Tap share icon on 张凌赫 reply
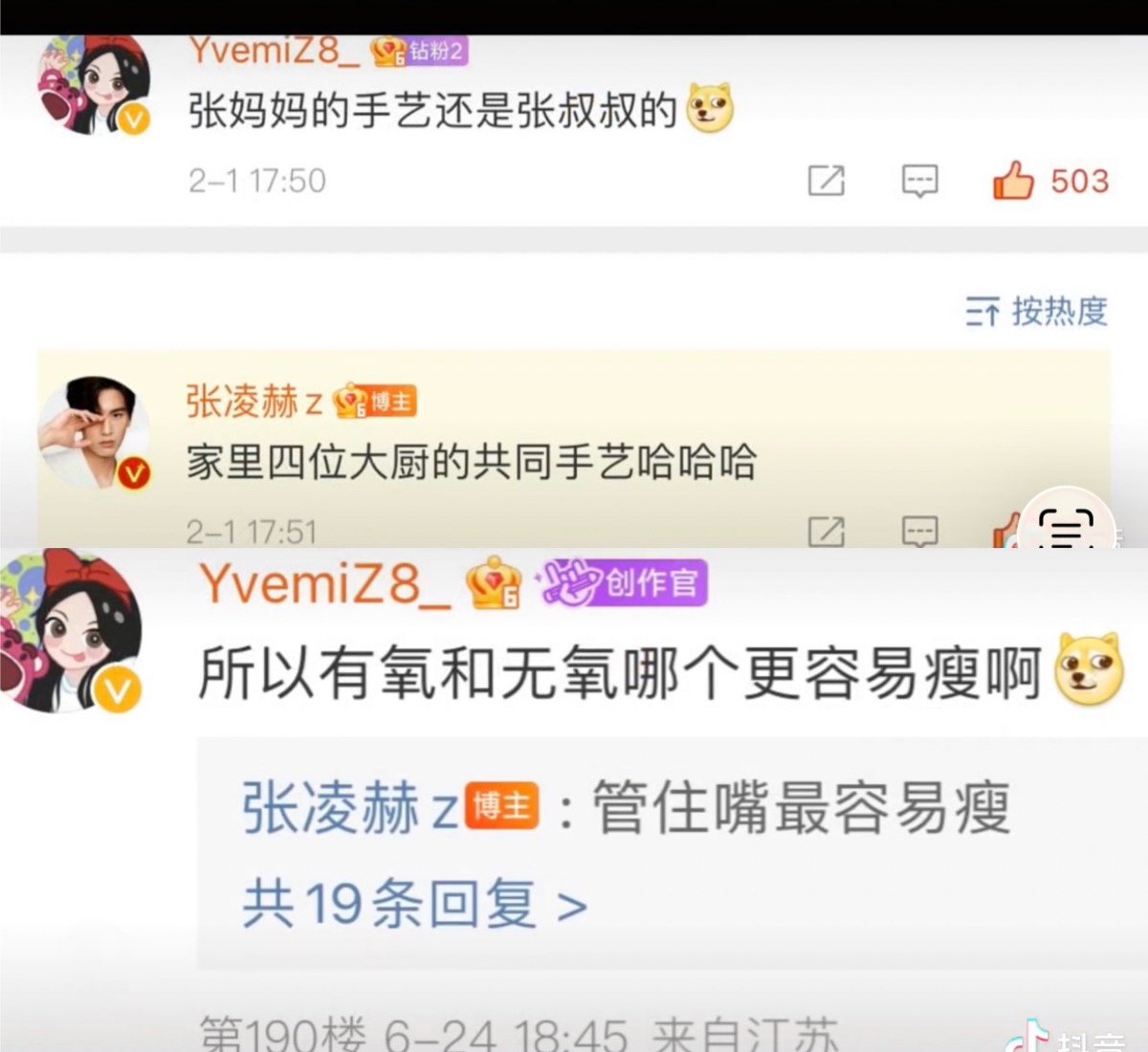1148x1052 pixels. click(827, 532)
